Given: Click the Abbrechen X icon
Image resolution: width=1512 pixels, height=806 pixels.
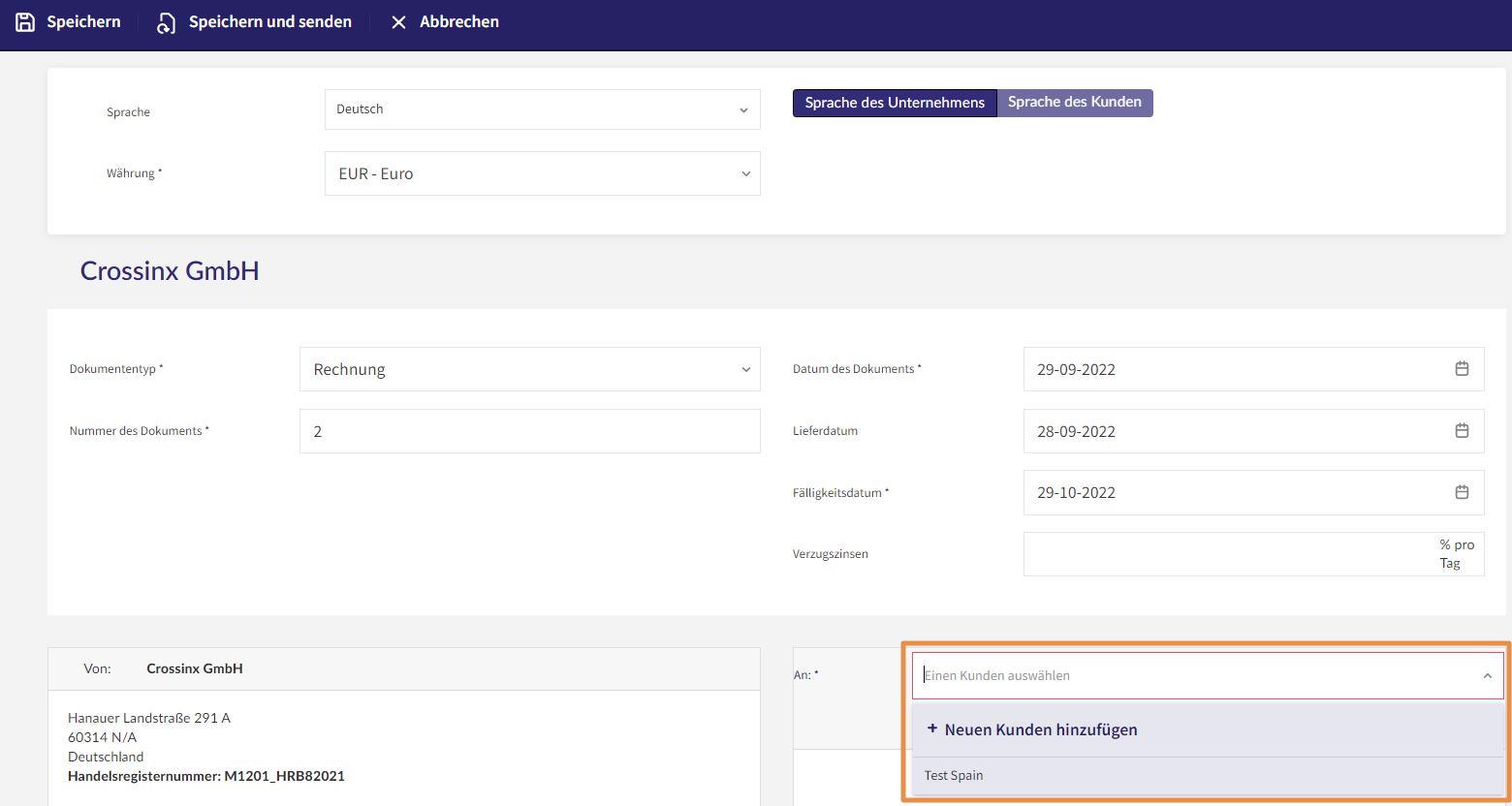Looking at the screenshot, I should pos(398,22).
